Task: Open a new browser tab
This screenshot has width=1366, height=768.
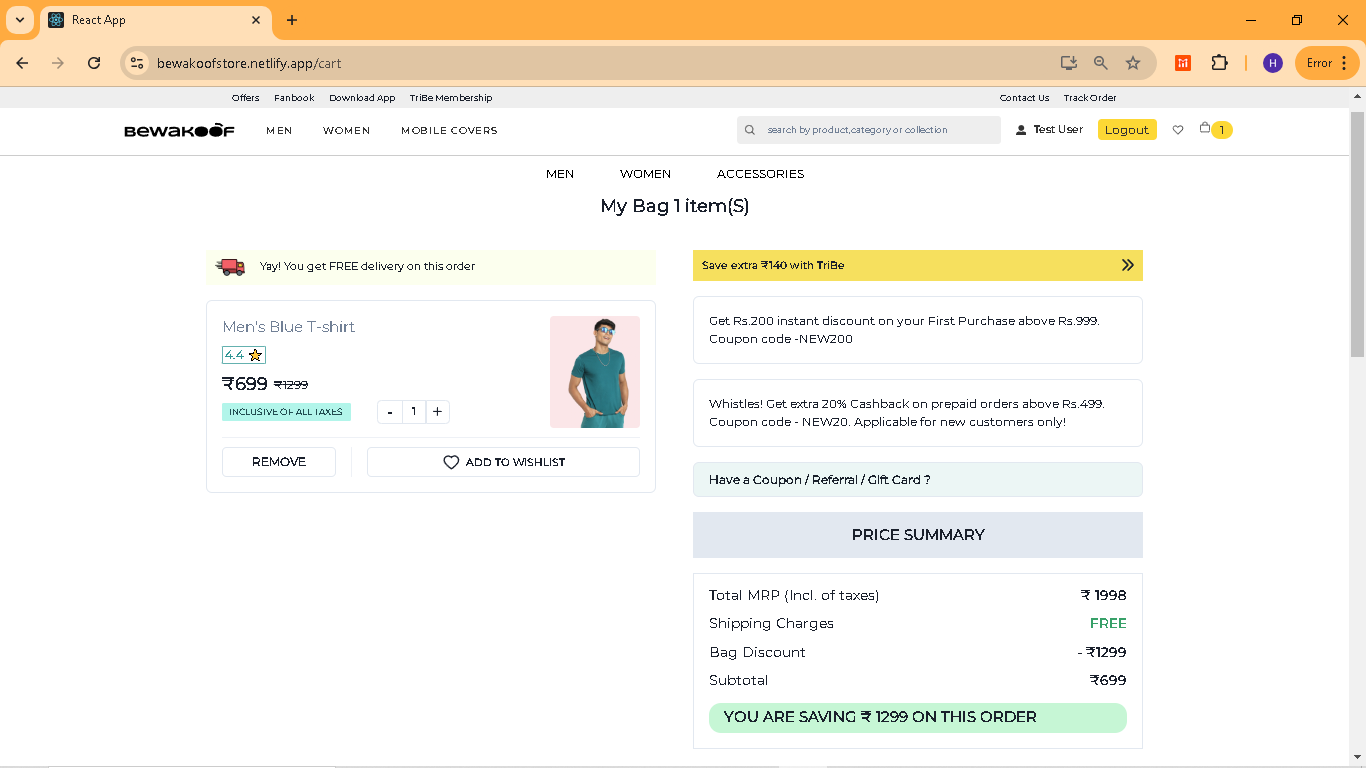Action: pos(292,20)
